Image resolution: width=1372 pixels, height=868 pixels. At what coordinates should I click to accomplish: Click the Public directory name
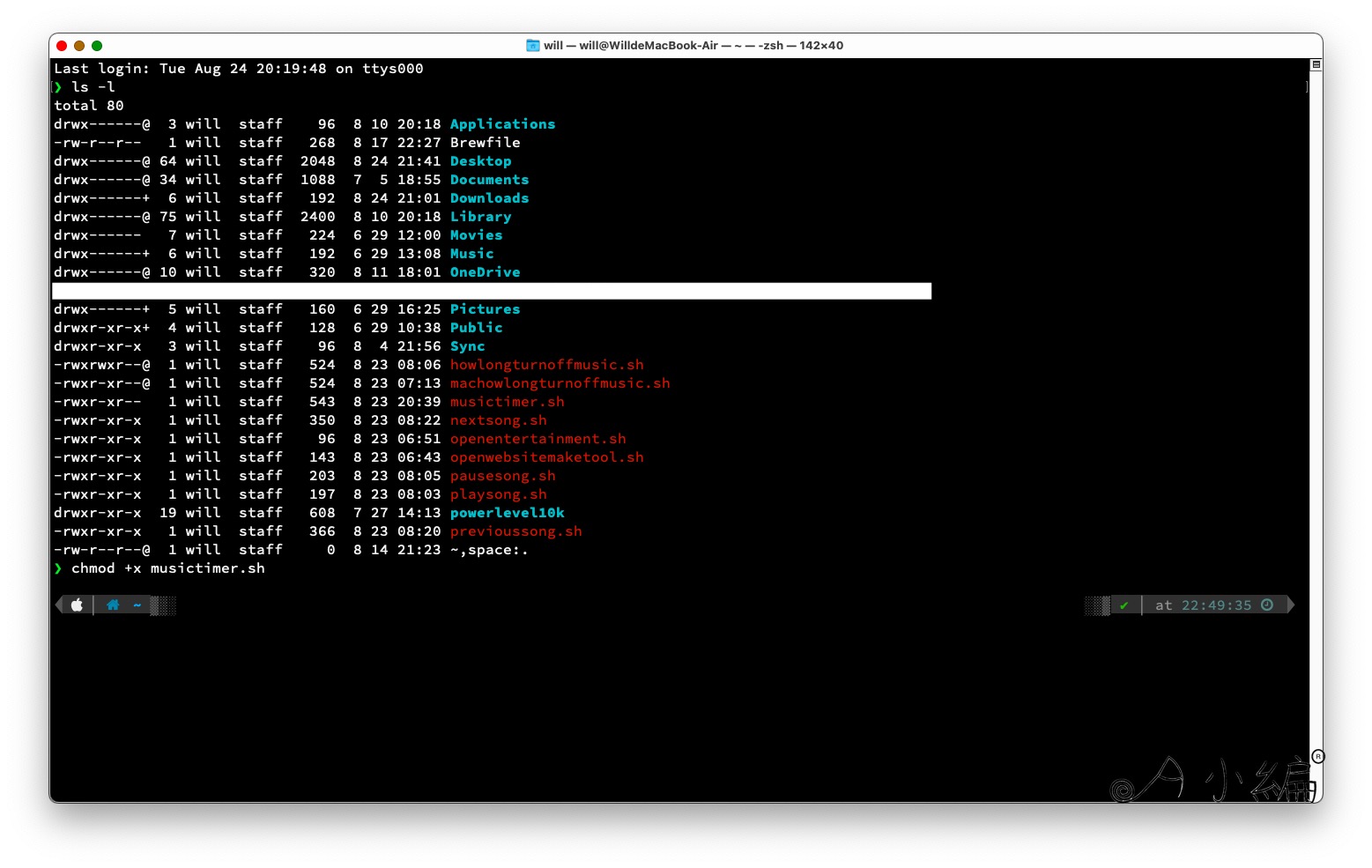pos(476,328)
